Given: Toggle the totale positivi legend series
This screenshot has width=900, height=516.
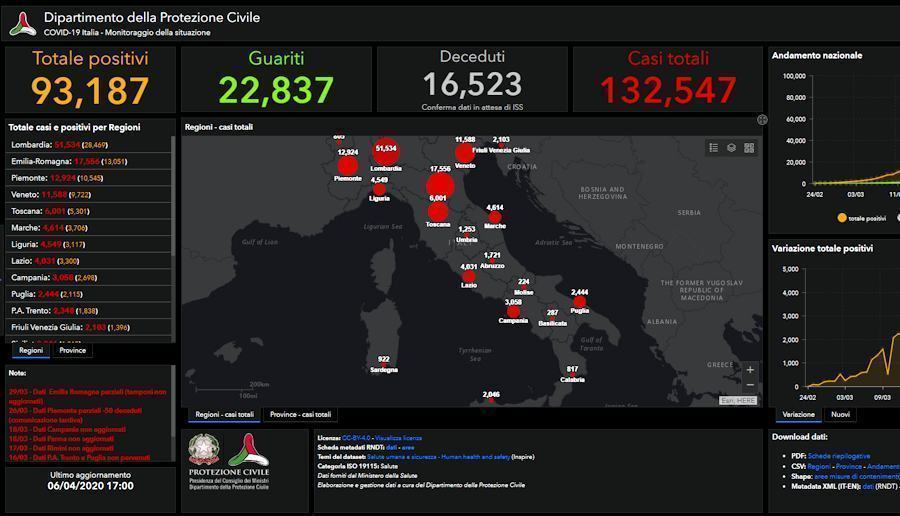Looking at the screenshot, I should pos(862,218).
